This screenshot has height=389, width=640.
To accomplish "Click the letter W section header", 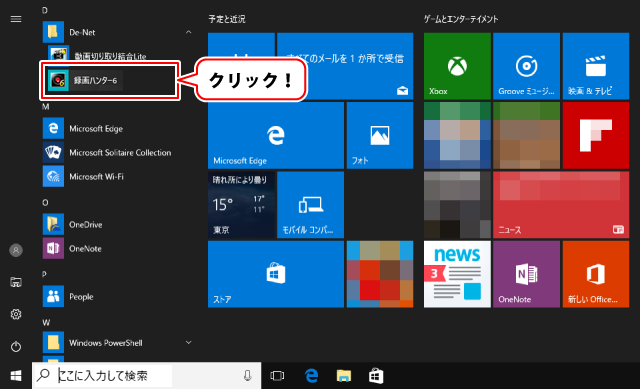I will coord(46,322).
